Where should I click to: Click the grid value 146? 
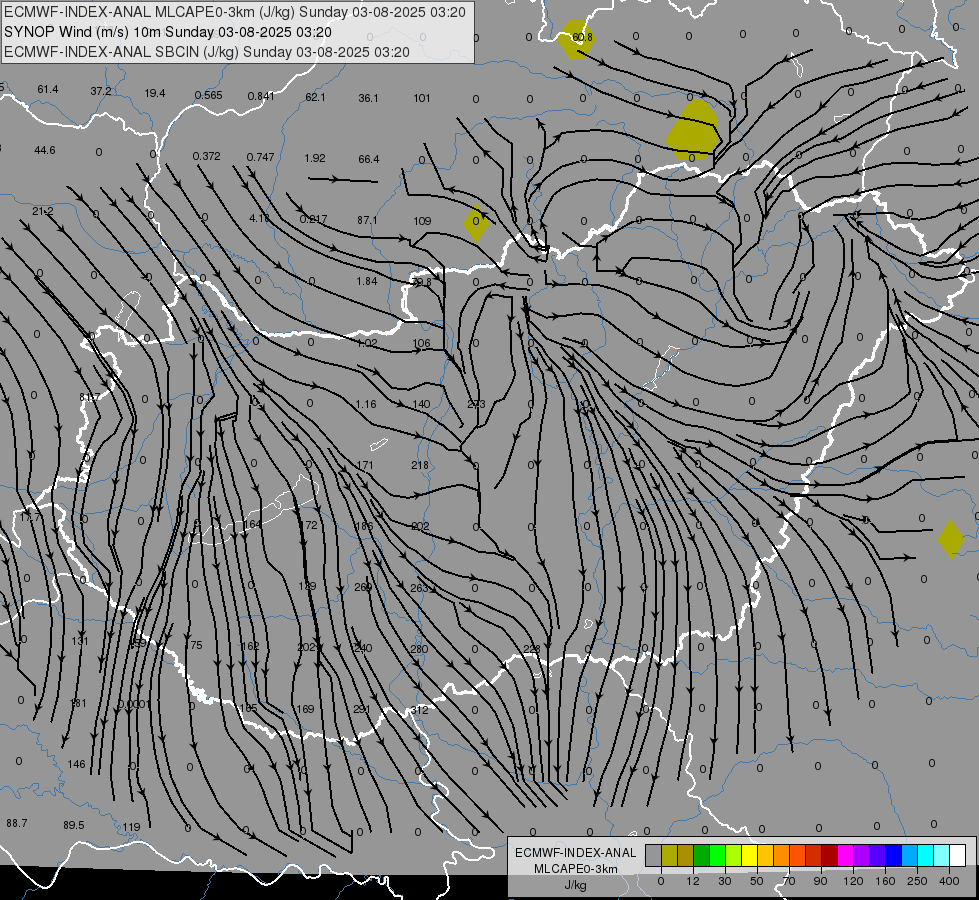coord(76,764)
